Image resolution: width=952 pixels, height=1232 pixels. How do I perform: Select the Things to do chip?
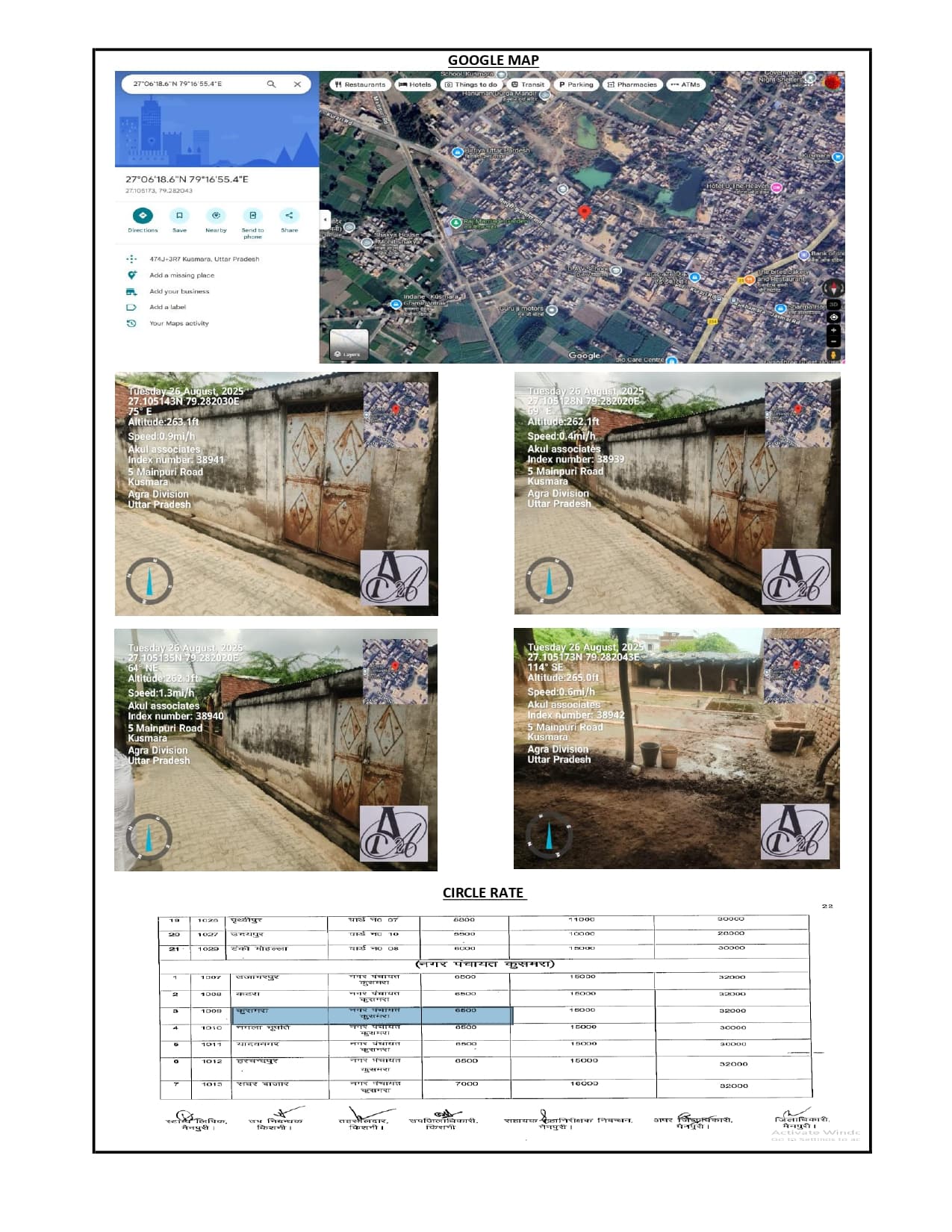pyautogui.click(x=471, y=84)
